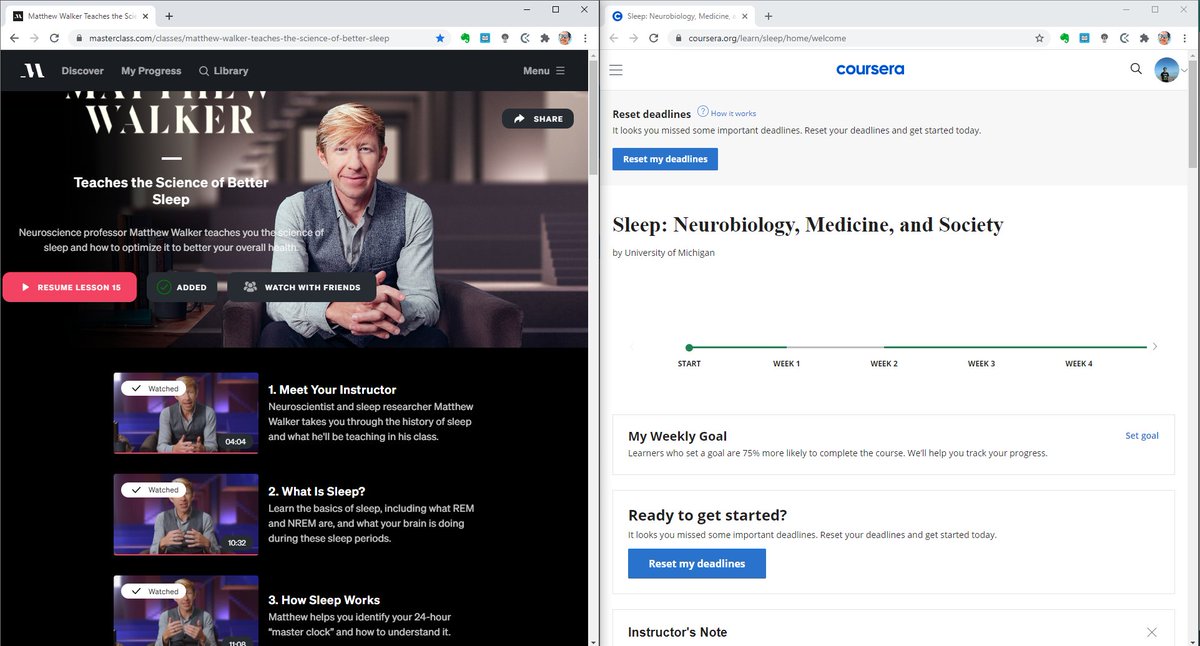This screenshot has width=1200, height=646.
Task: Click Evernote extension icon in MasterClass window
Action: pos(466,38)
